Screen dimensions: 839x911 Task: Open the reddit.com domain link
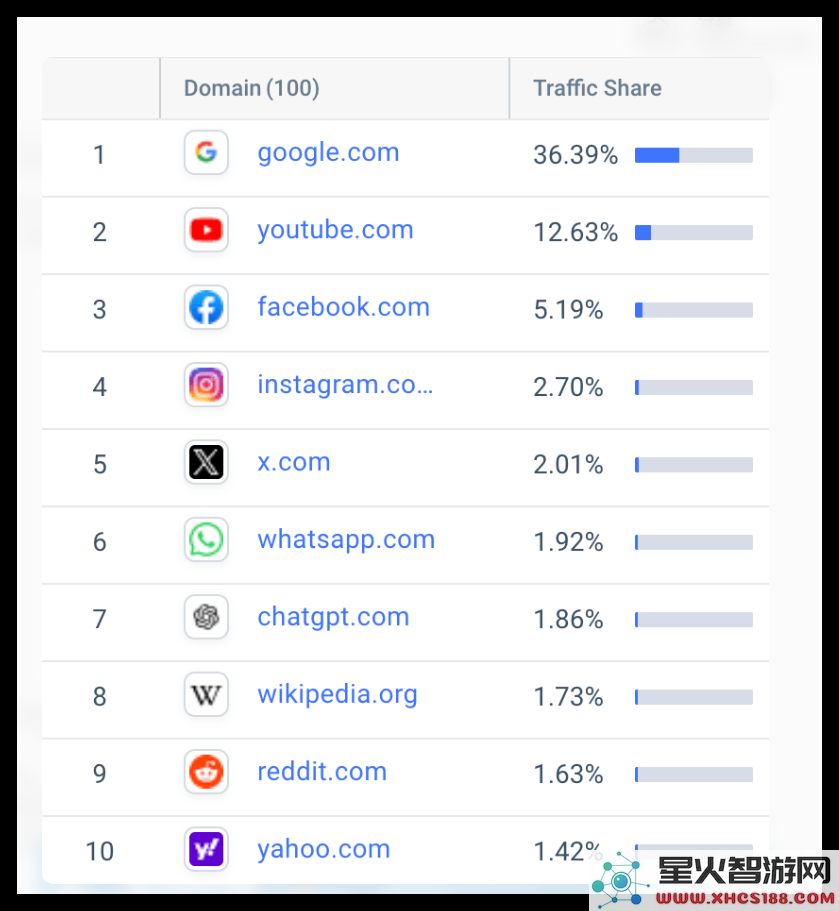[x=322, y=772]
